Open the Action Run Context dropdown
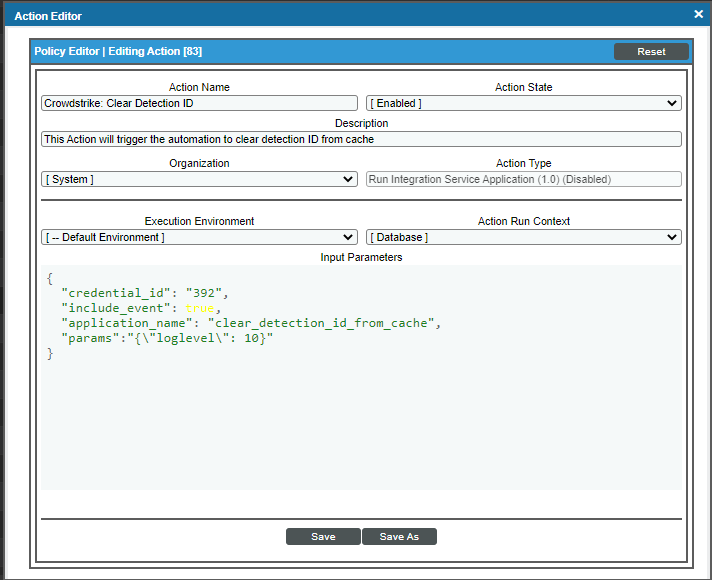Viewport: 712px width, 580px height. [x=524, y=237]
